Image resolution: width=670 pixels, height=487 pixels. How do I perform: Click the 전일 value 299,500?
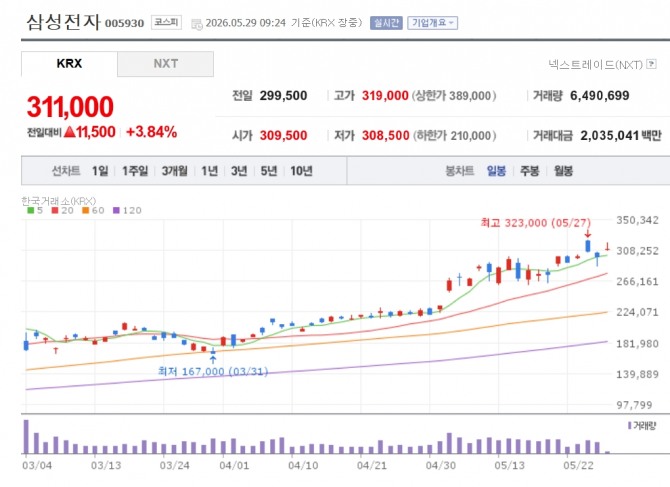[x=283, y=96]
